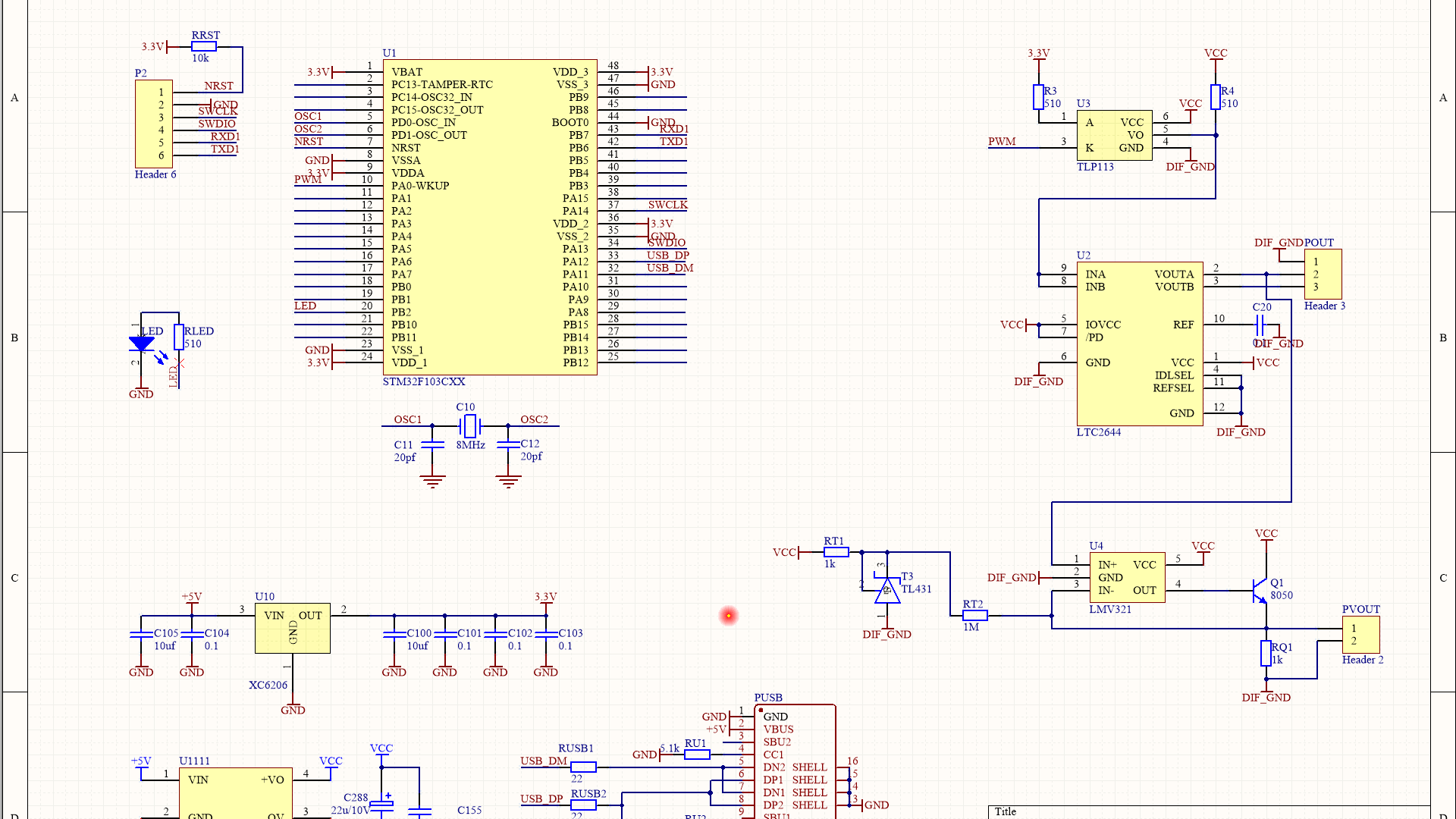Select the LTC2644 U2 component body
Viewport: 1456px width, 819px height.
click(x=1139, y=344)
